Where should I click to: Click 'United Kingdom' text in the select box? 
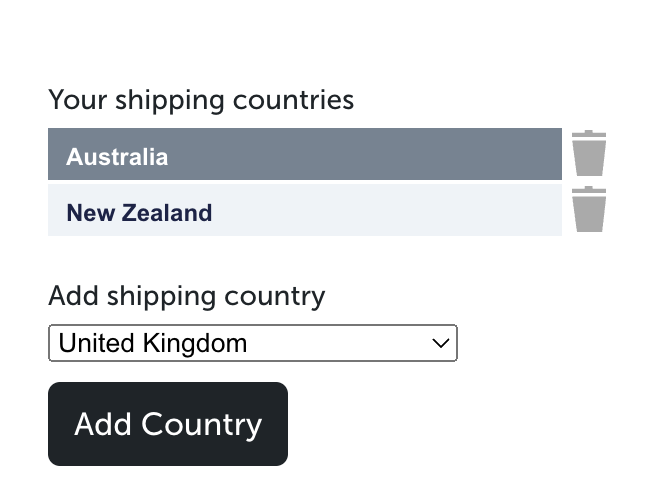point(153,343)
